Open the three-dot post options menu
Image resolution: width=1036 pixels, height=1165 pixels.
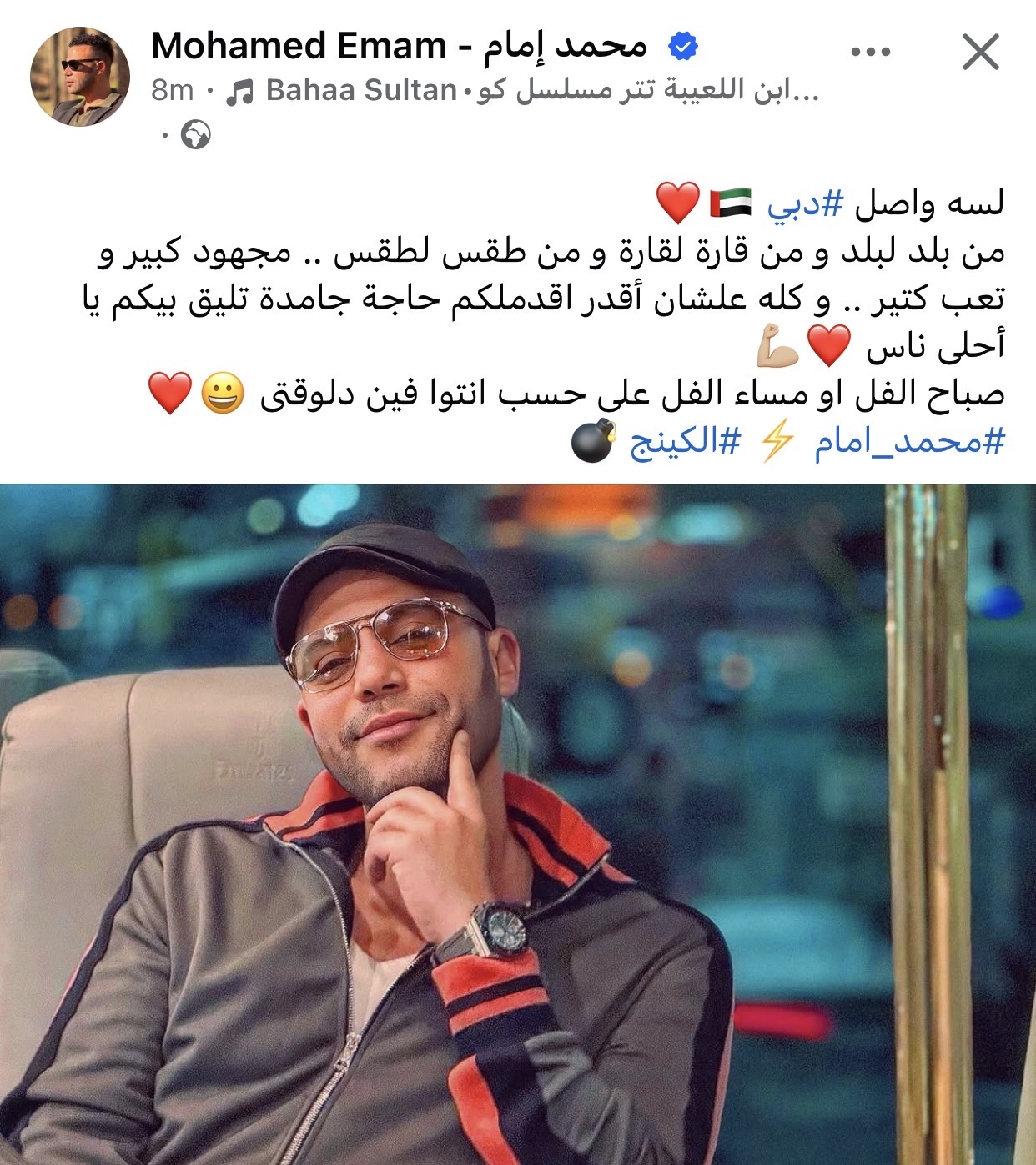click(871, 52)
